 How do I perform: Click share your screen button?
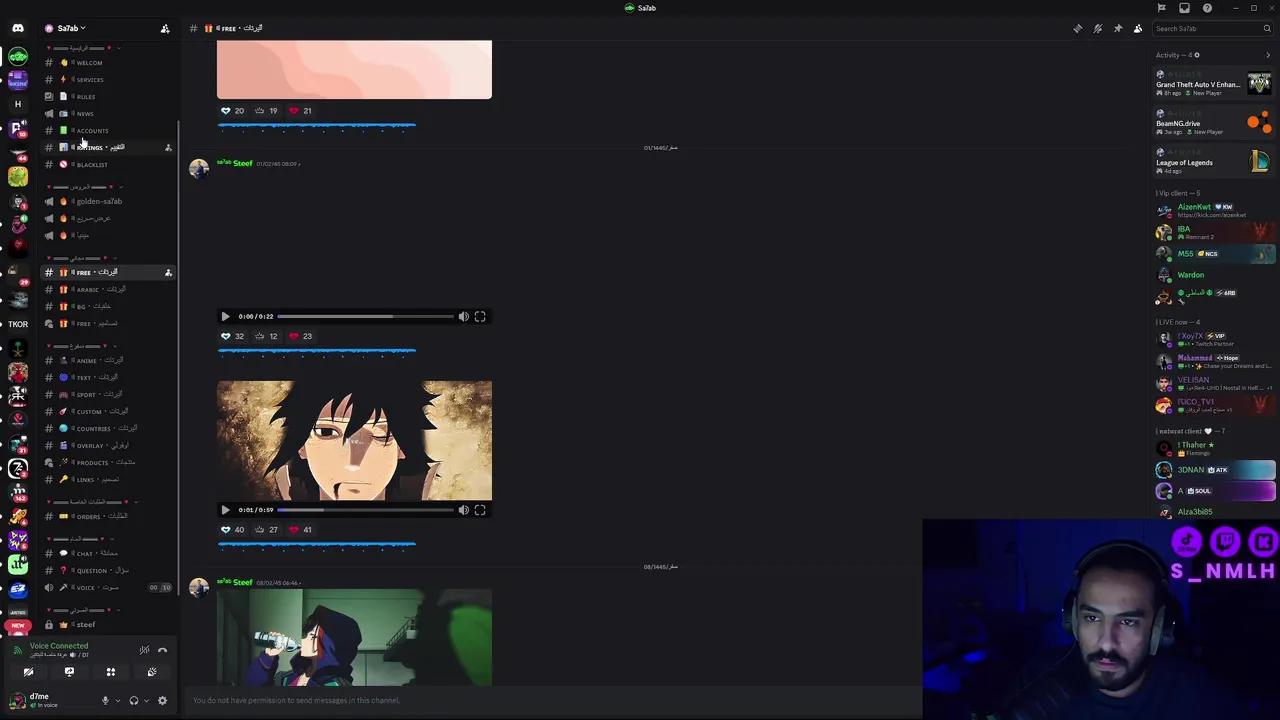click(x=69, y=672)
